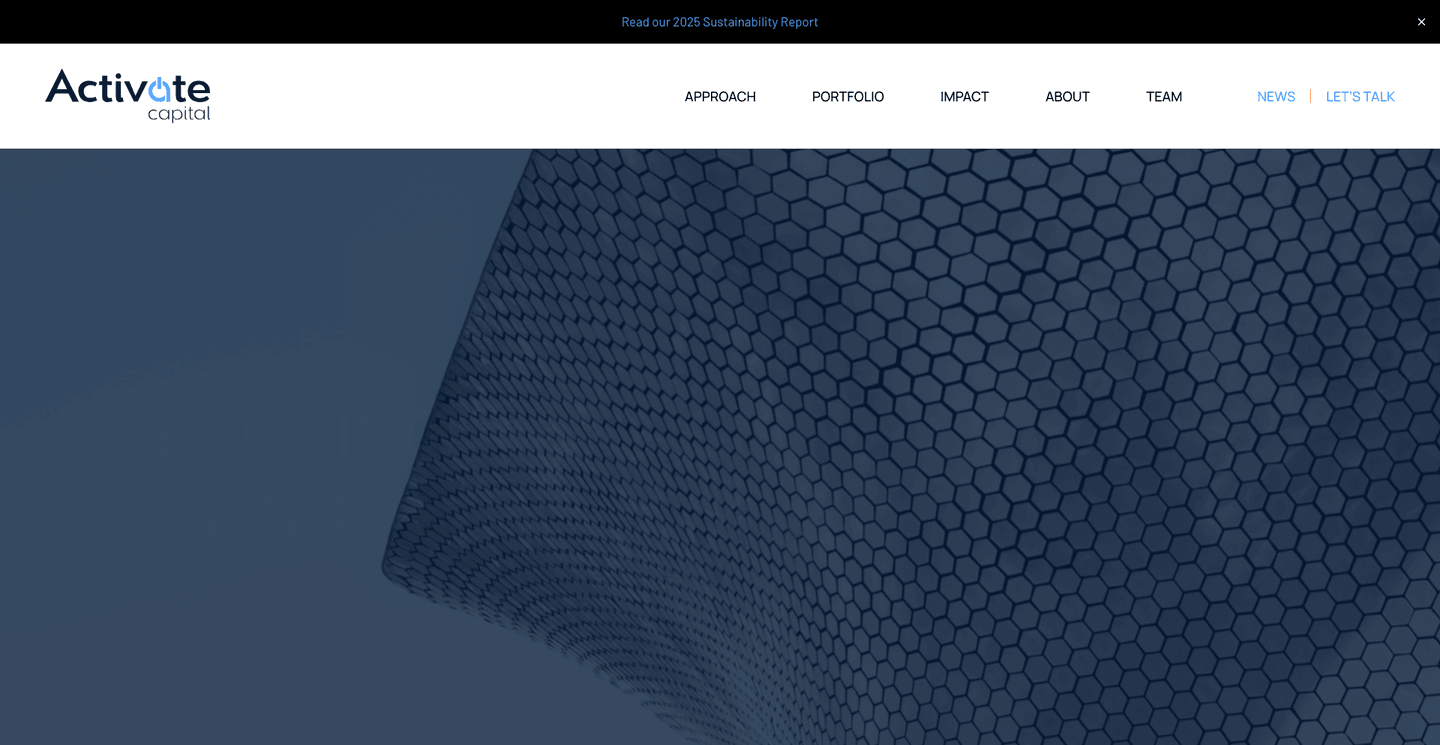The height and width of the screenshot is (745, 1440).
Task: Click LET'S TALK in the header
Action: tap(1360, 96)
